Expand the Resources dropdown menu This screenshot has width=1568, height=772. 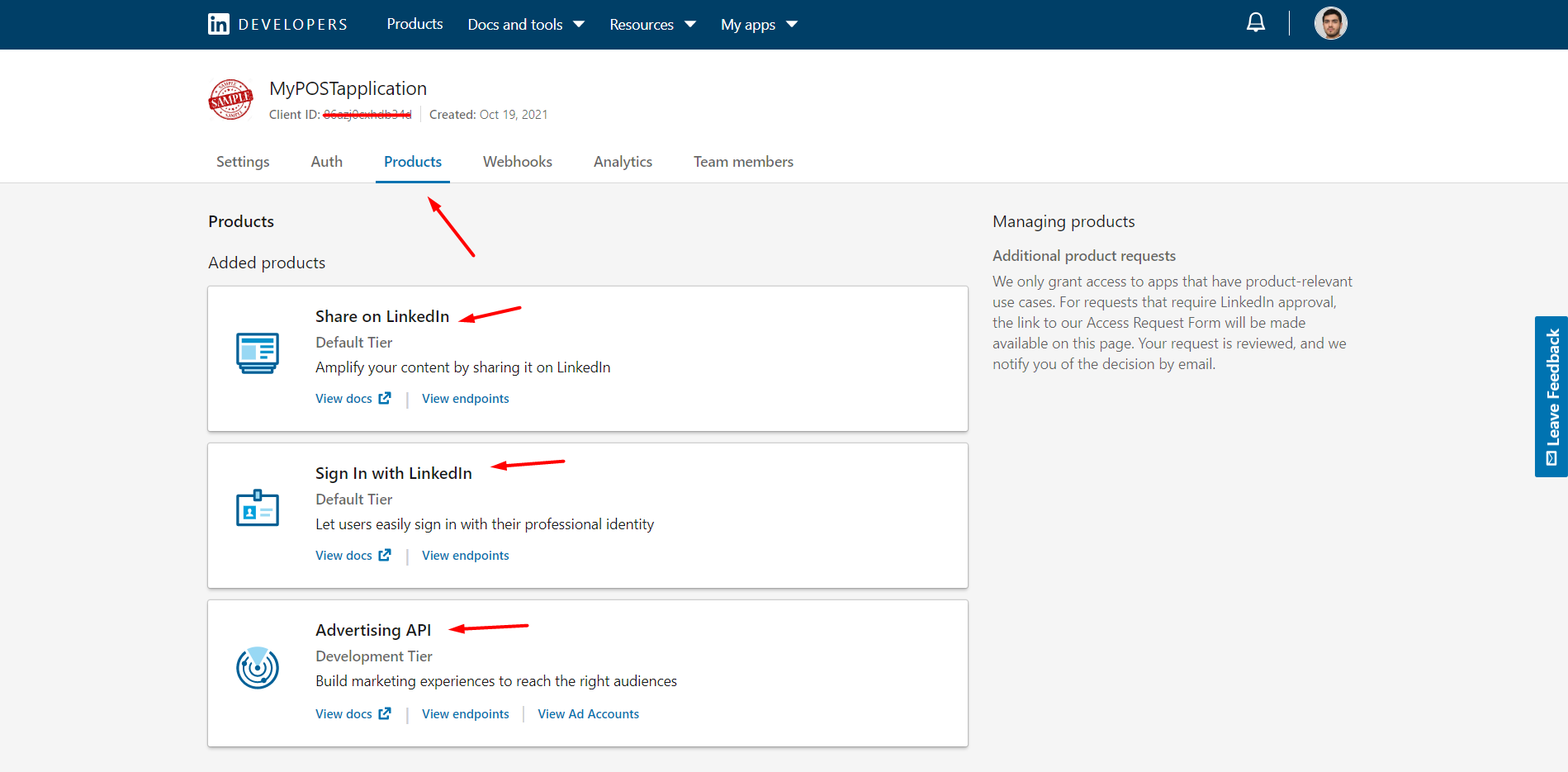point(652,25)
